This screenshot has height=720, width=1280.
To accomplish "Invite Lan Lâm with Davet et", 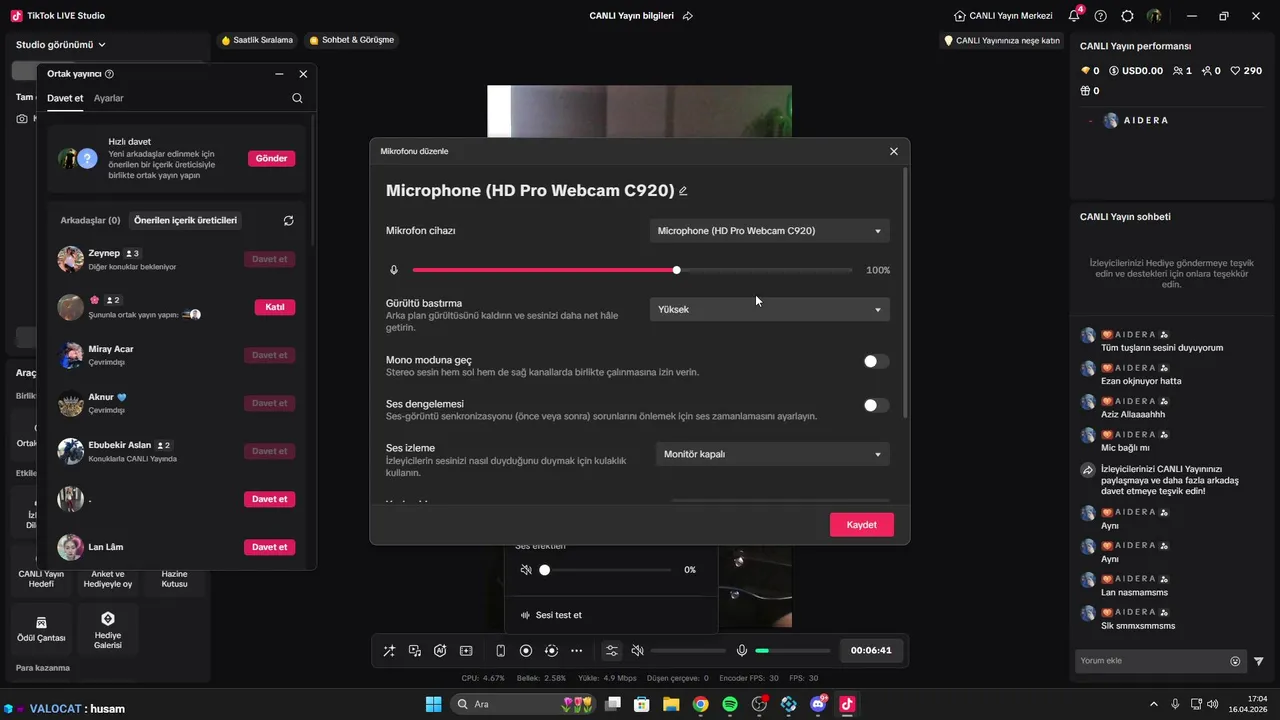I will click(x=270, y=547).
